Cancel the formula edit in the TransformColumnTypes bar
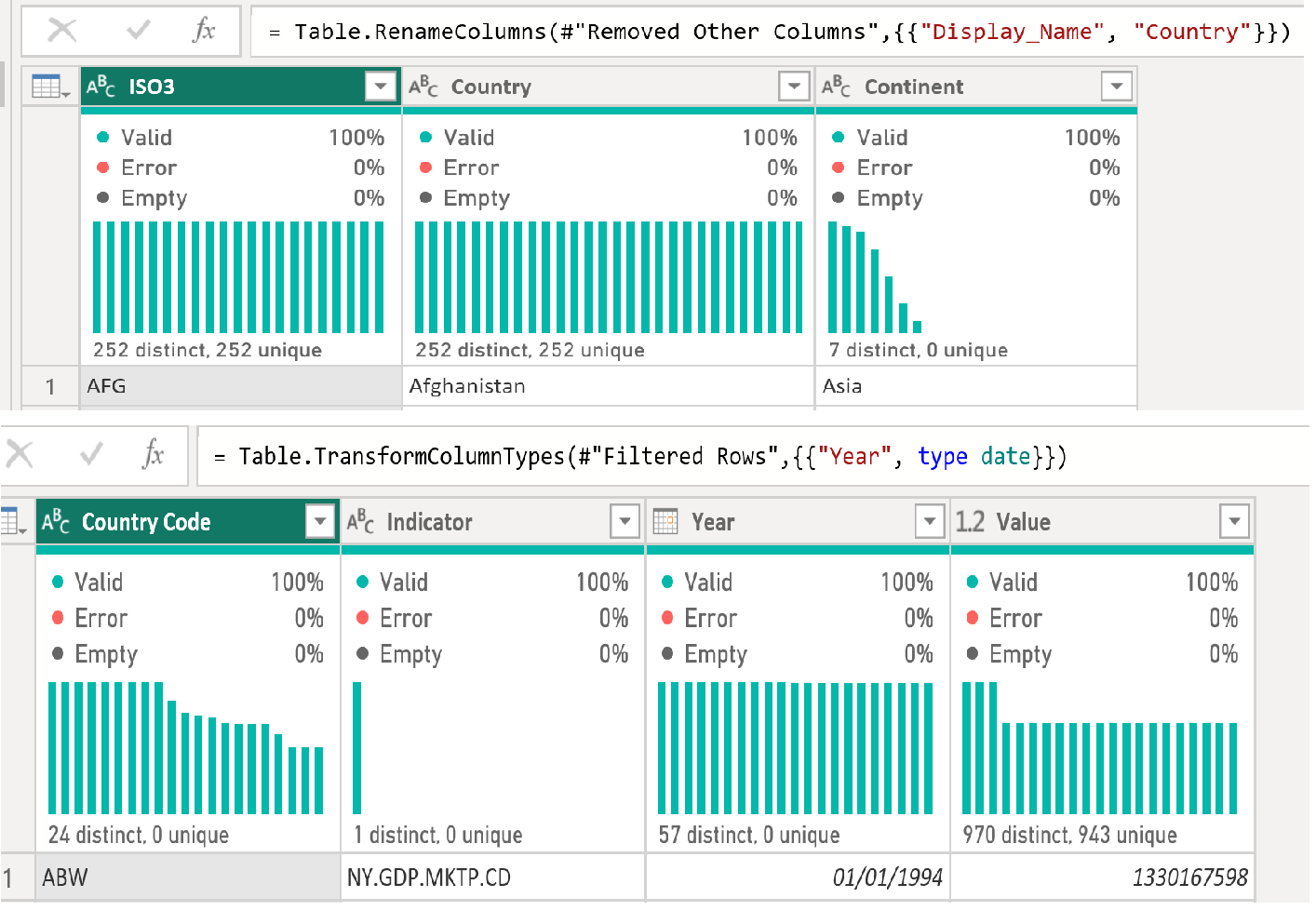The height and width of the screenshot is (911, 1316). [20, 454]
